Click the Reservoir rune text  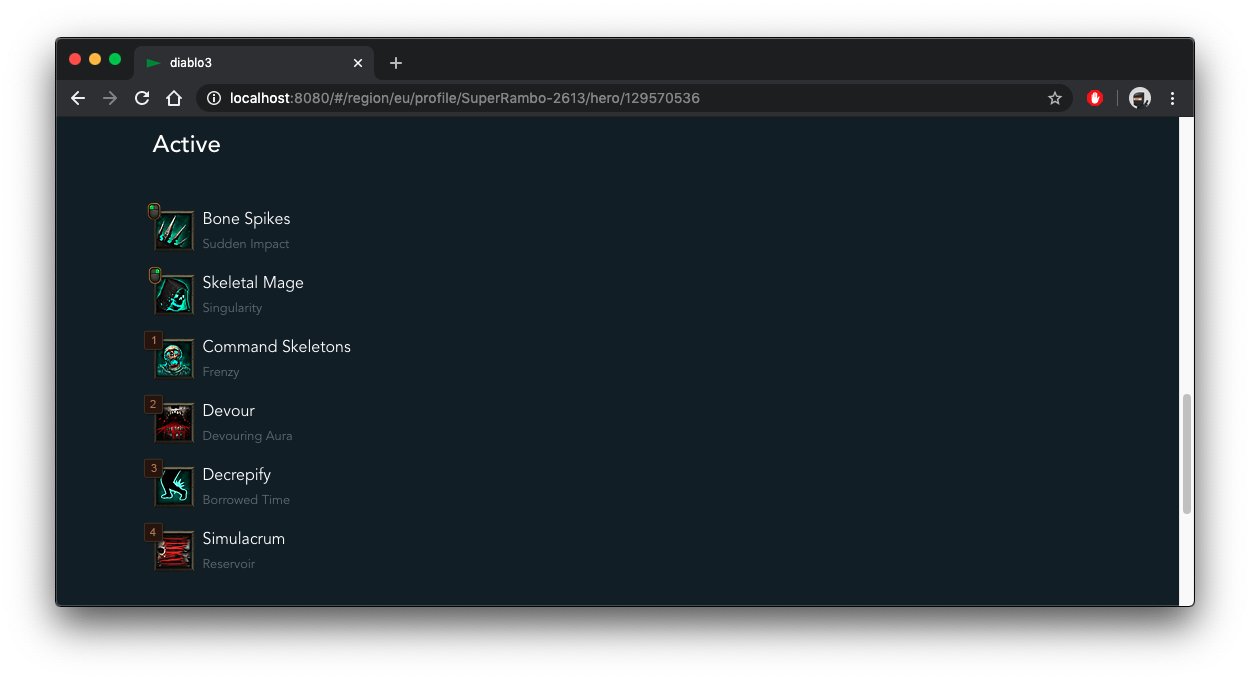click(228, 564)
